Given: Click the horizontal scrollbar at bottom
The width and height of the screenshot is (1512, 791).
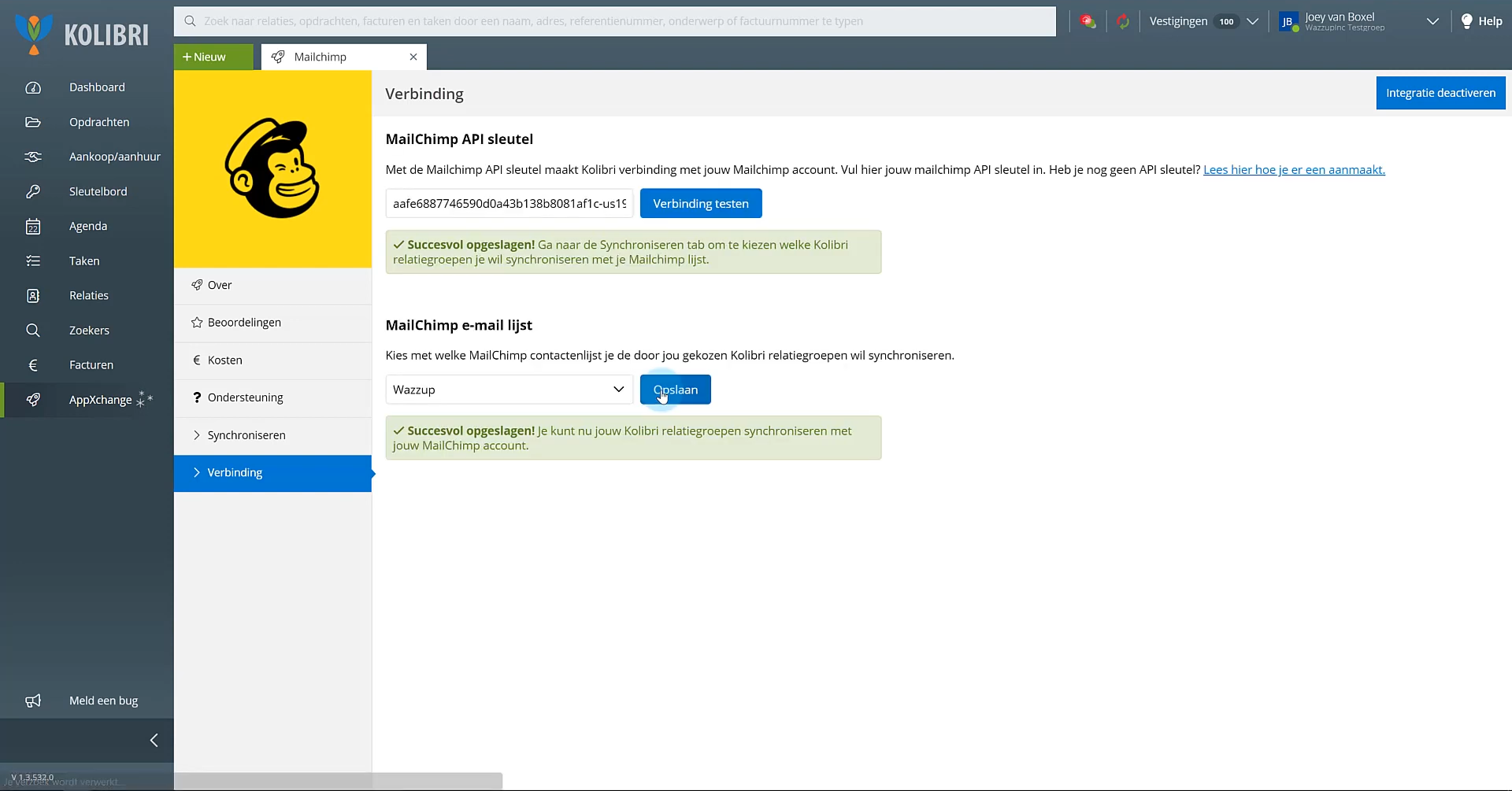Looking at the screenshot, I should click(x=338, y=781).
